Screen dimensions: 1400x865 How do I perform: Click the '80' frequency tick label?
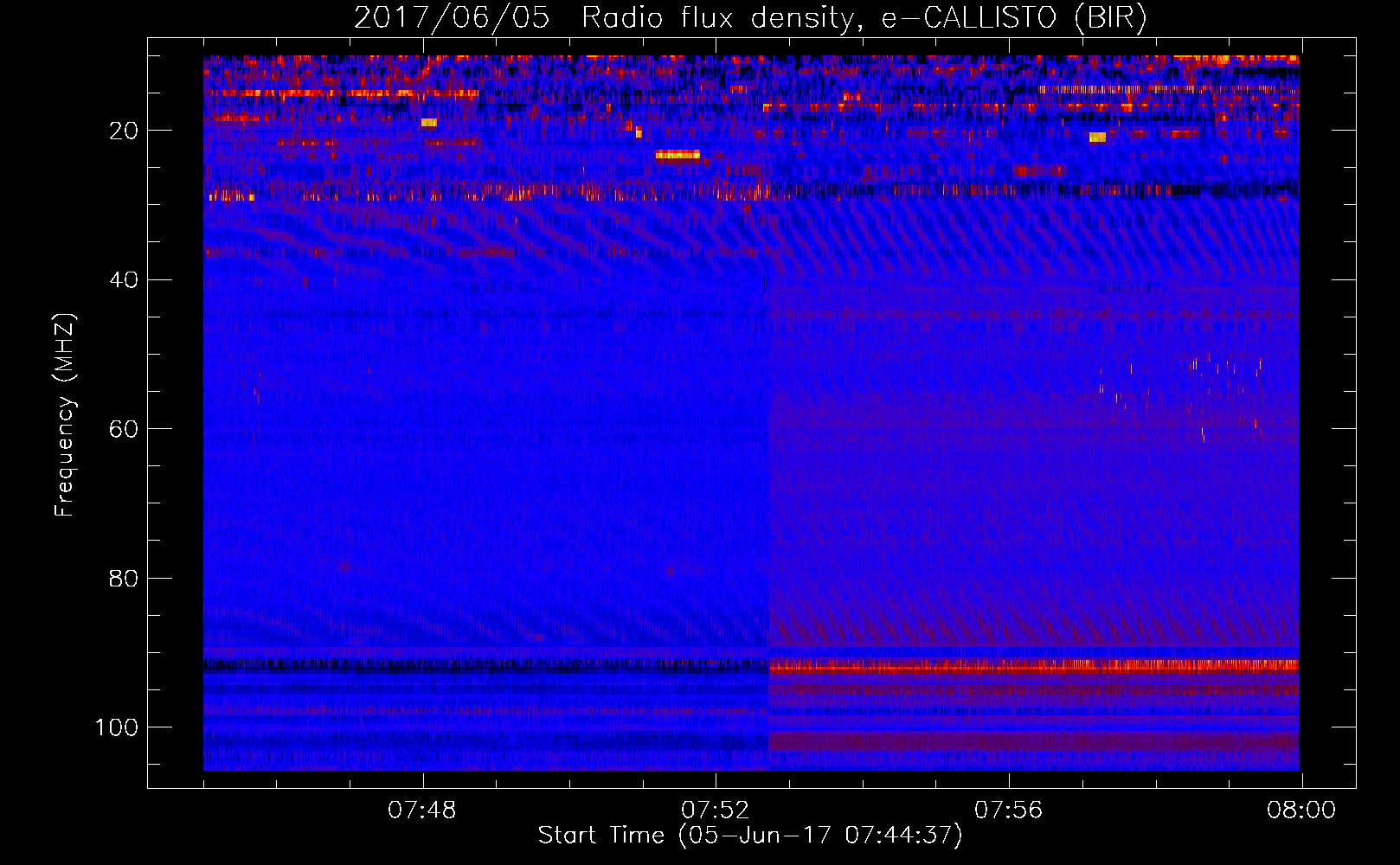(125, 578)
